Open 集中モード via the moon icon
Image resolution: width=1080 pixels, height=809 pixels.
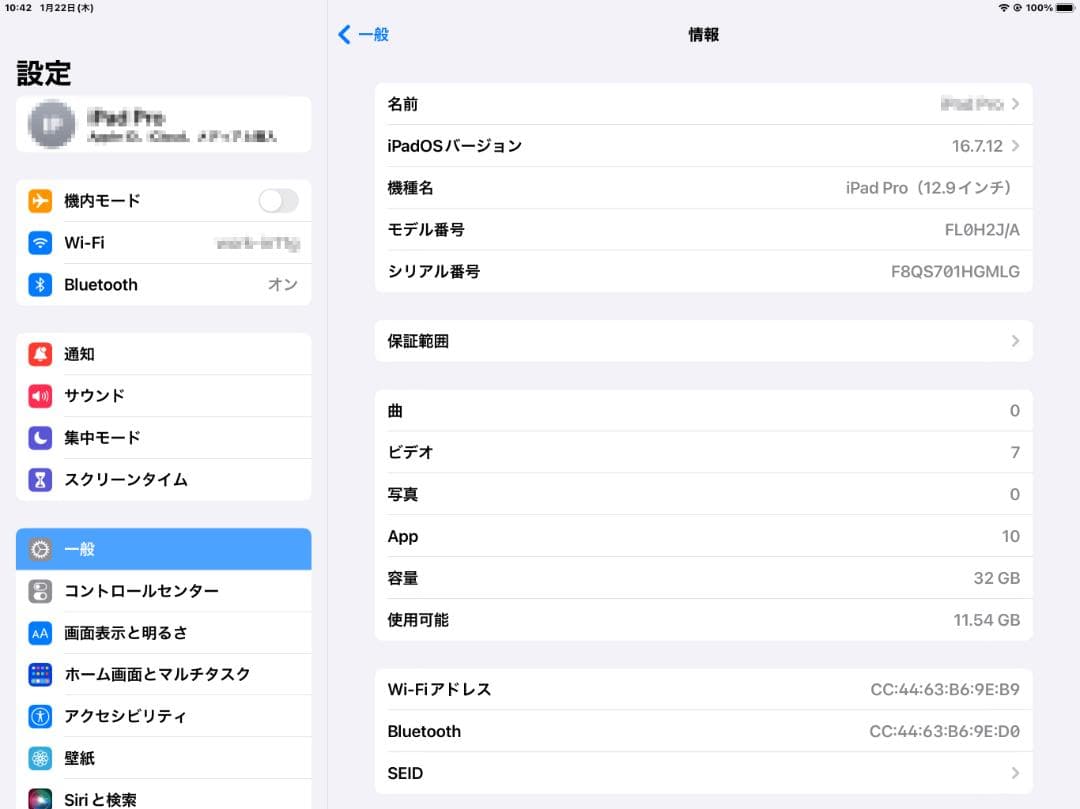point(40,437)
